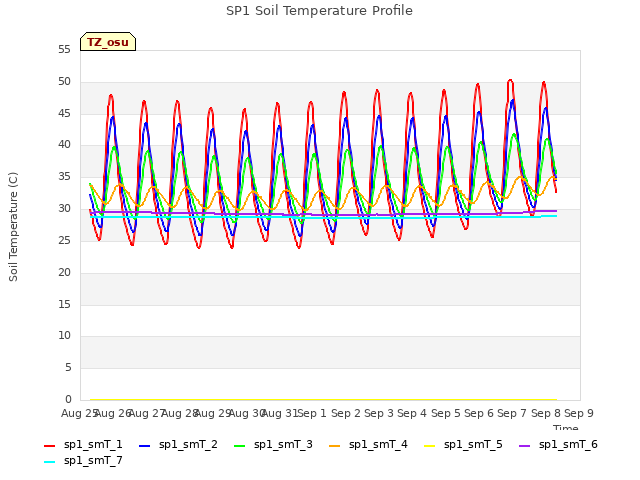Click the blue sp1_smT_2 legend swatch
The image size is (640, 480).
[144, 446]
